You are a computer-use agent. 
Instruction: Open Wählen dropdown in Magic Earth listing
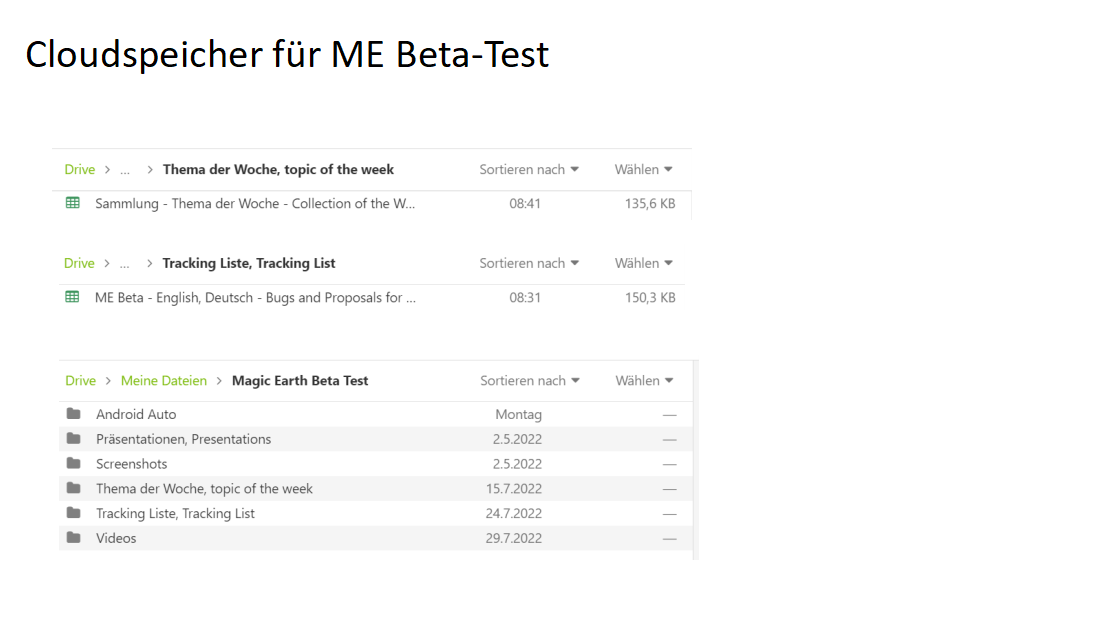(x=644, y=381)
